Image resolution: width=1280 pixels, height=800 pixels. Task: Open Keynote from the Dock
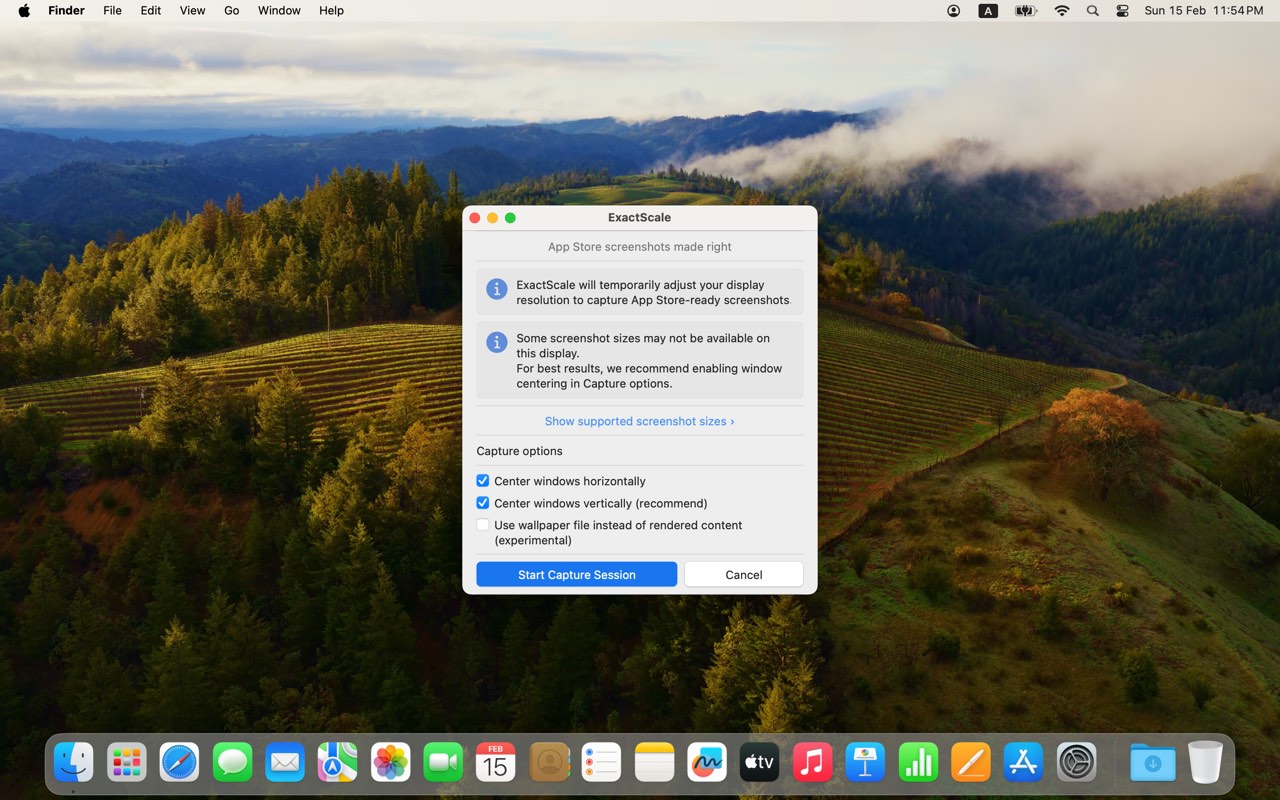pos(865,763)
